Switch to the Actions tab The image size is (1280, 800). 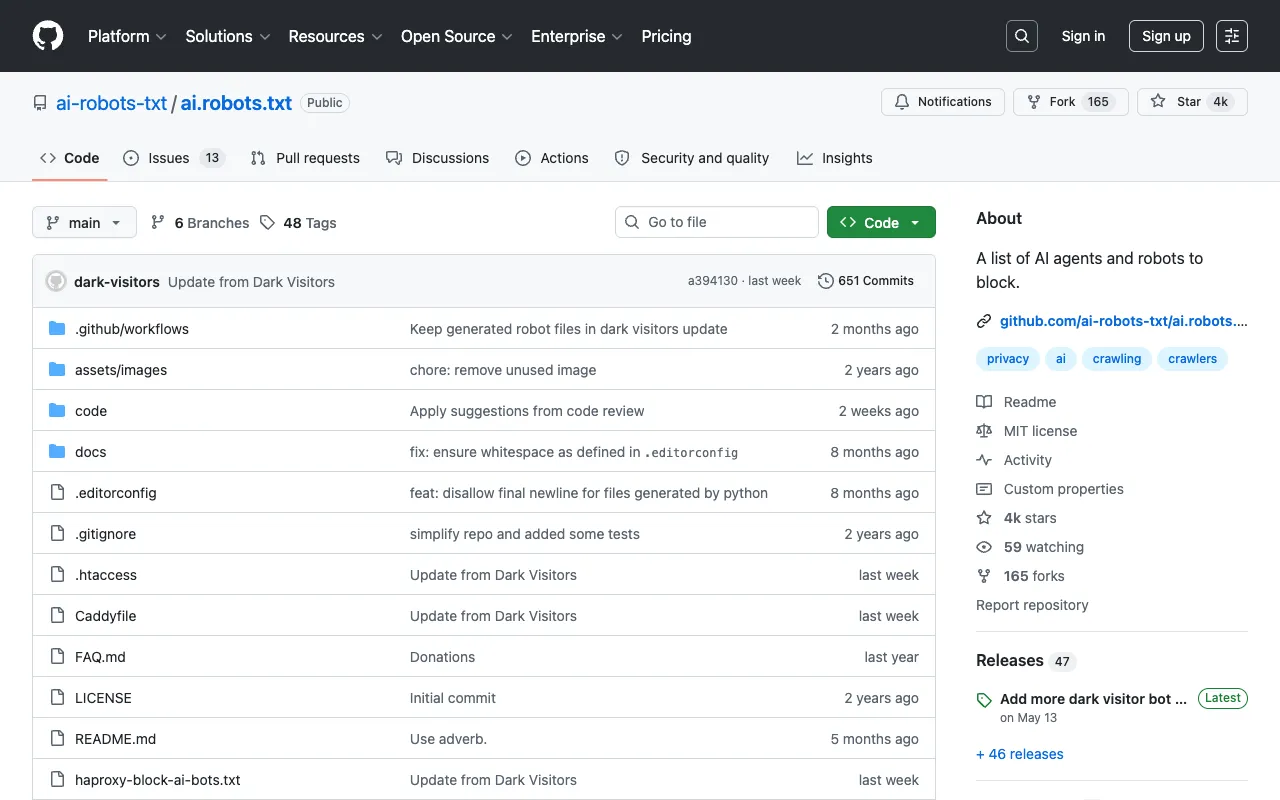pos(552,158)
